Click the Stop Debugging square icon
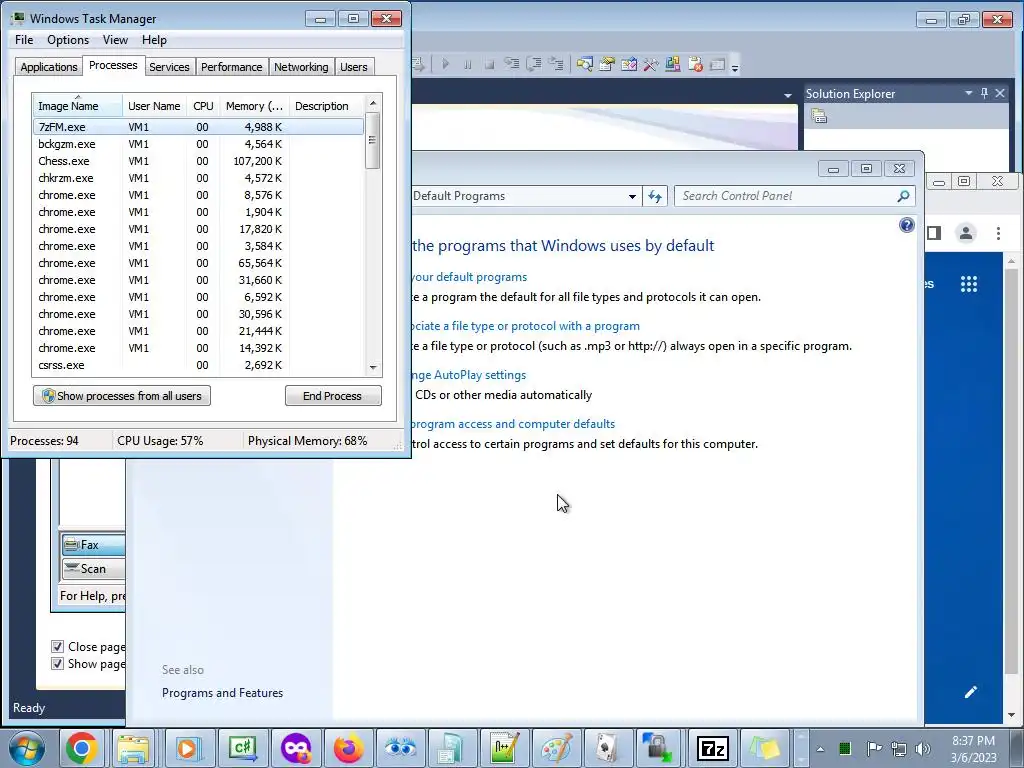The height and width of the screenshot is (768, 1024). 489,64
